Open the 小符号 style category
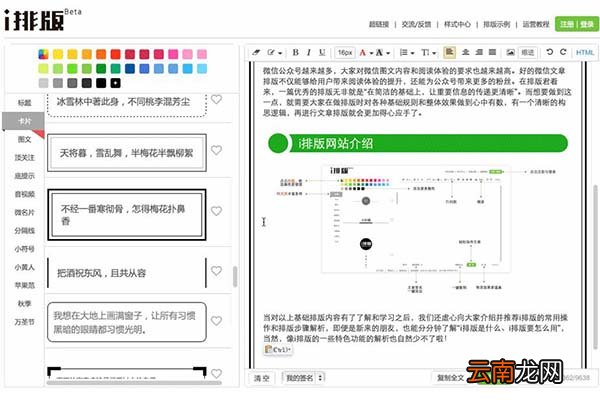The image size is (600, 400). click(x=24, y=249)
